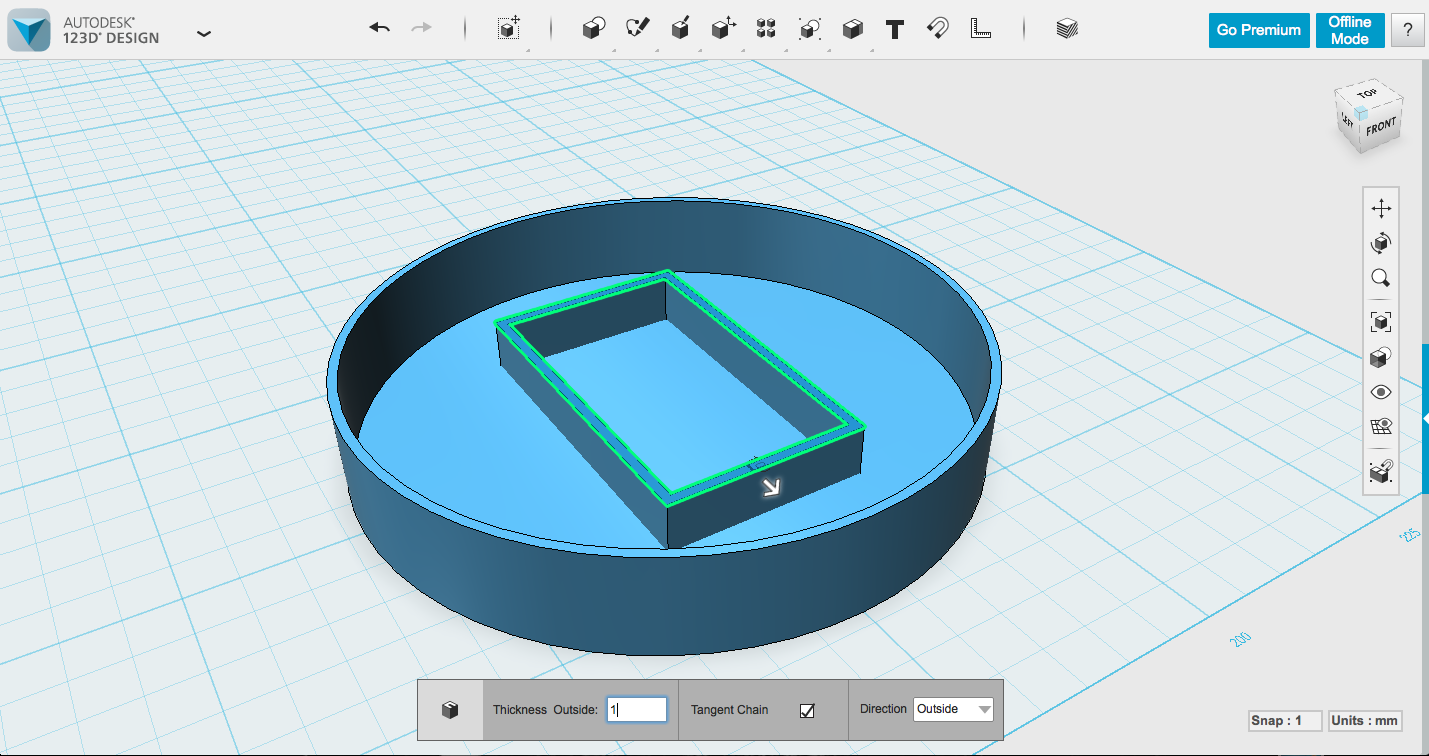Click the Fit view icon on the sidebar
Viewport: 1429px width, 756px height.
[1381, 322]
